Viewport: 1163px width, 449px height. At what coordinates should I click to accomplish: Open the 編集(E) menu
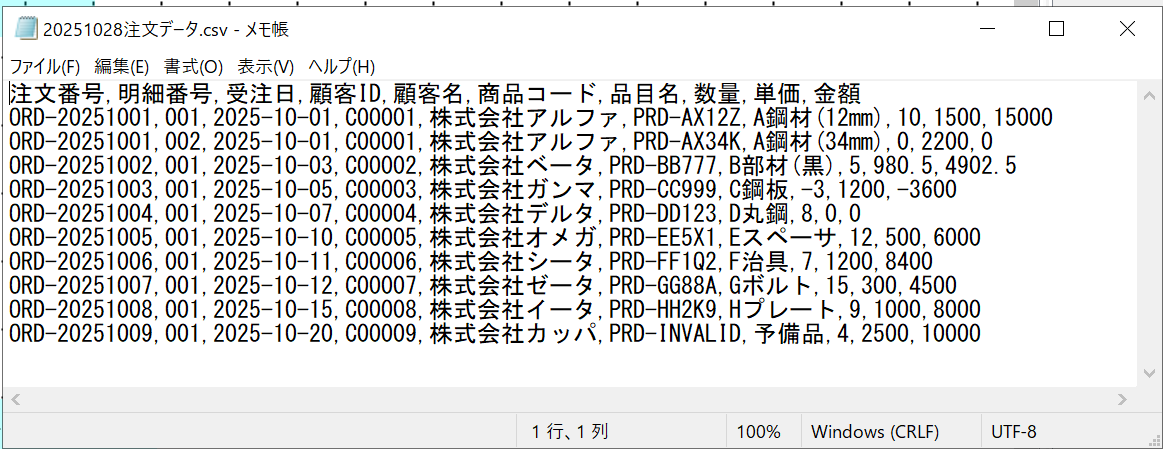[x=121, y=67]
